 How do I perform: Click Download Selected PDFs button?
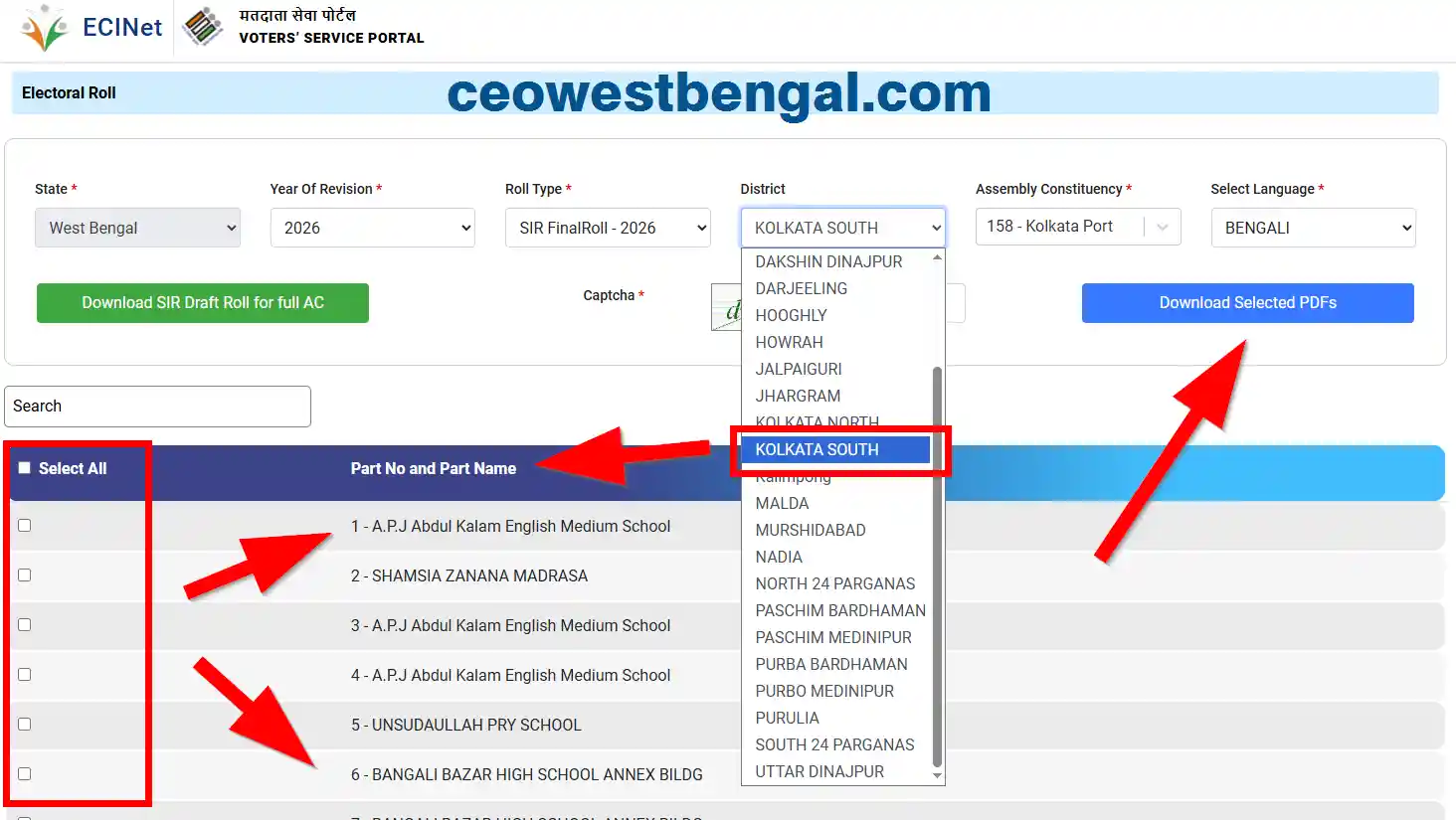pos(1247,303)
